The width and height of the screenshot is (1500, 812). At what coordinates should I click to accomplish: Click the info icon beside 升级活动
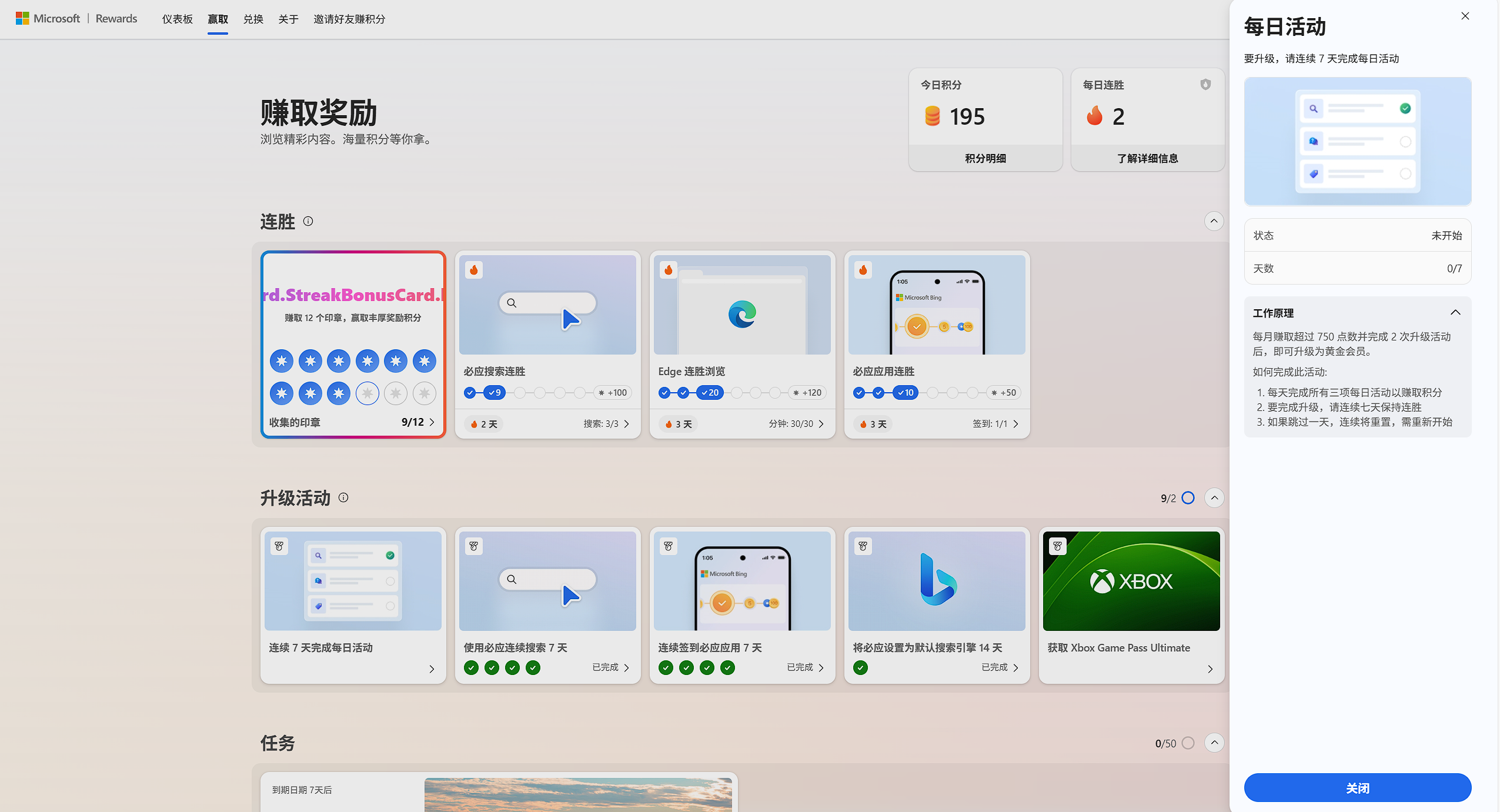pos(343,497)
